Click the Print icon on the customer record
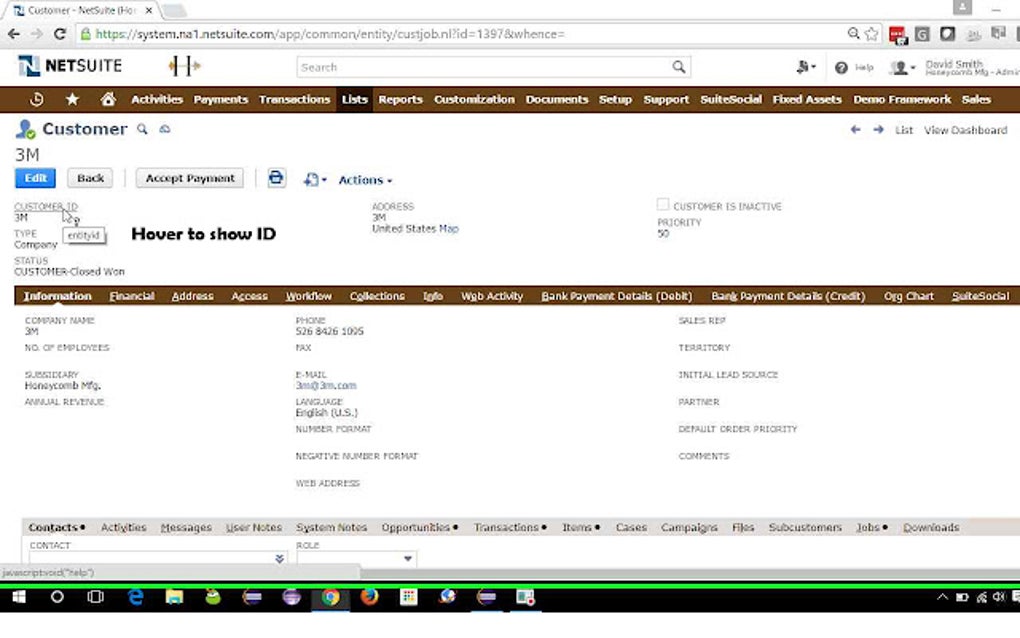 point(276,178)
